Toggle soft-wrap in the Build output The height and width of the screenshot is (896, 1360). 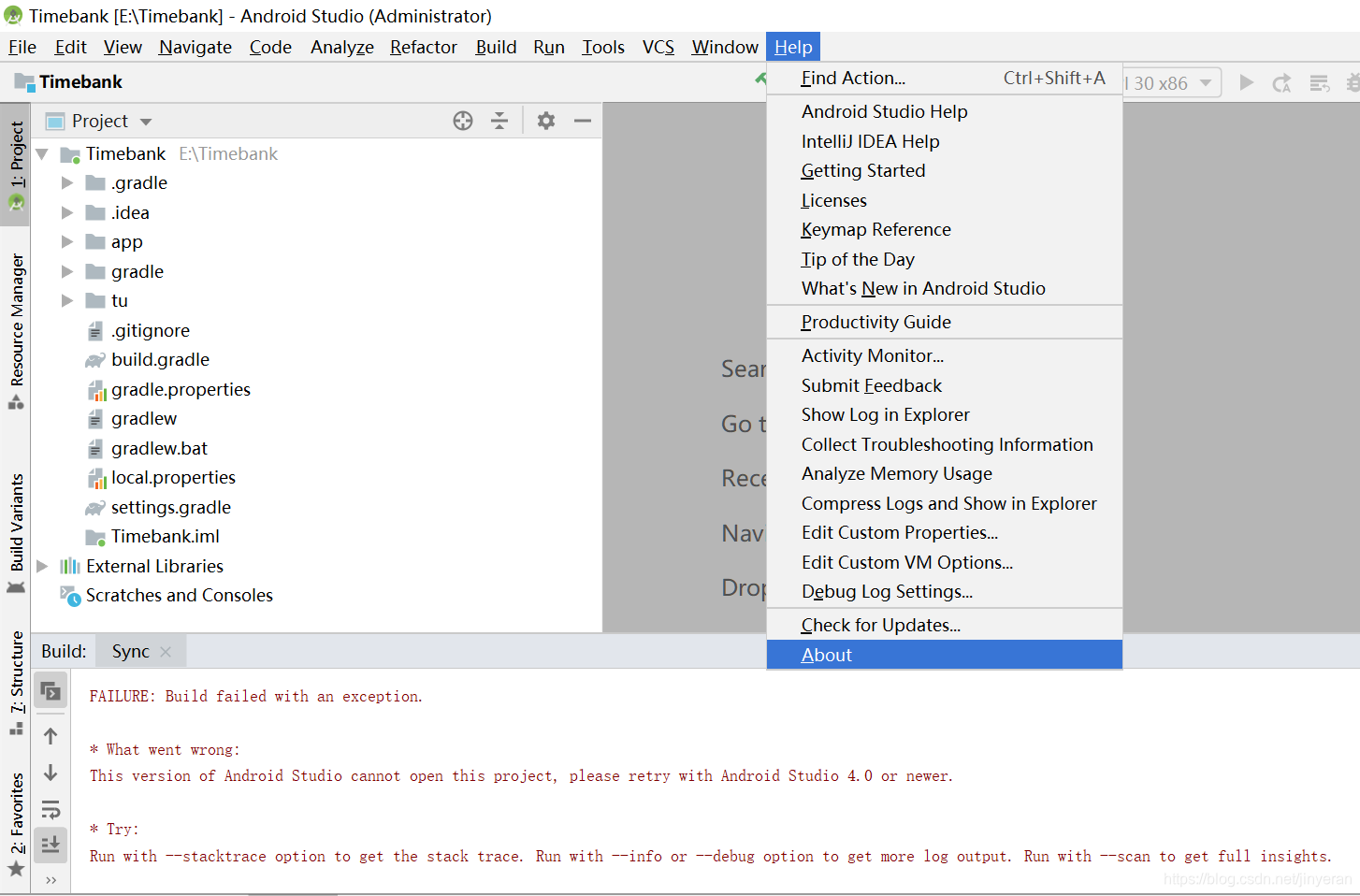51,809
